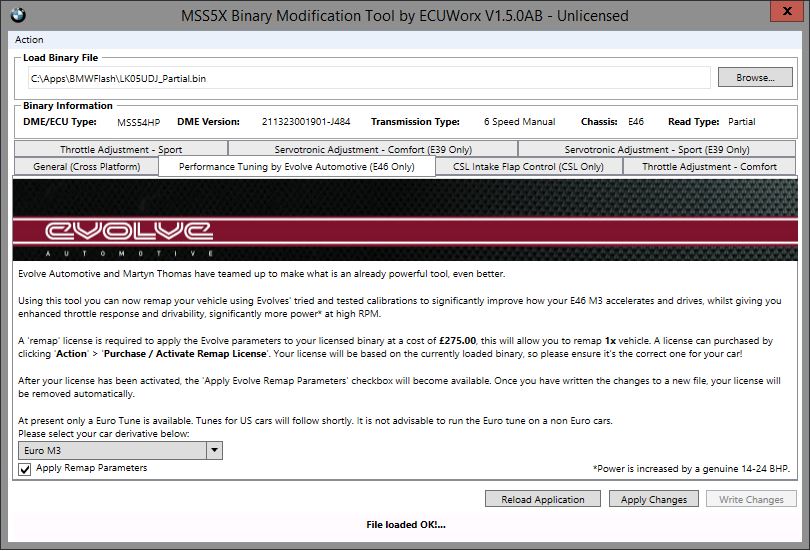Click the Reload Application button

542,499
